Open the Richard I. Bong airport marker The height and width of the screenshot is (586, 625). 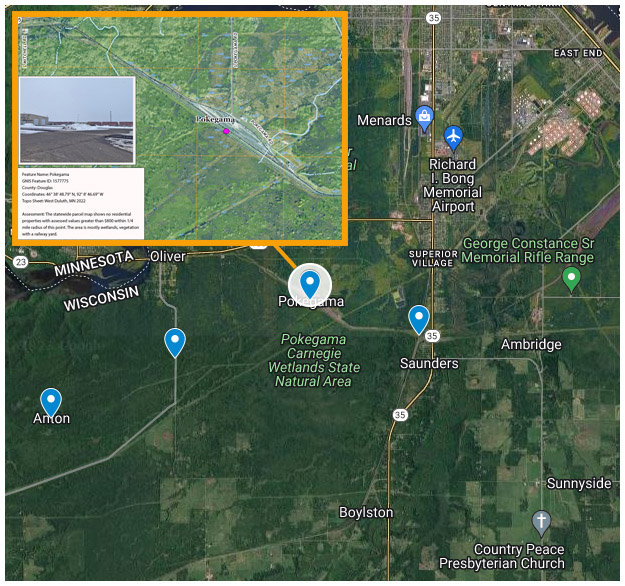point(453,138)
